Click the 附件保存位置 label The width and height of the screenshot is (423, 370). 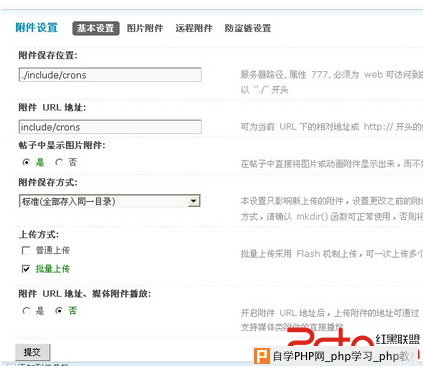[x=48, y=55]
